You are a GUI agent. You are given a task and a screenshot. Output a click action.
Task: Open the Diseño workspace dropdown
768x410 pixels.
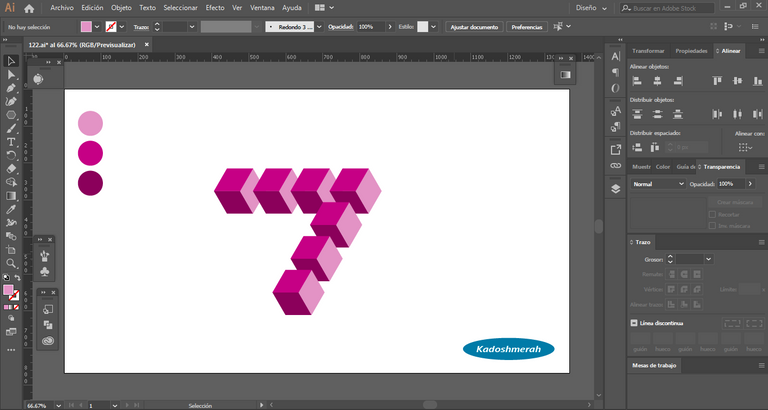[590, 7]
